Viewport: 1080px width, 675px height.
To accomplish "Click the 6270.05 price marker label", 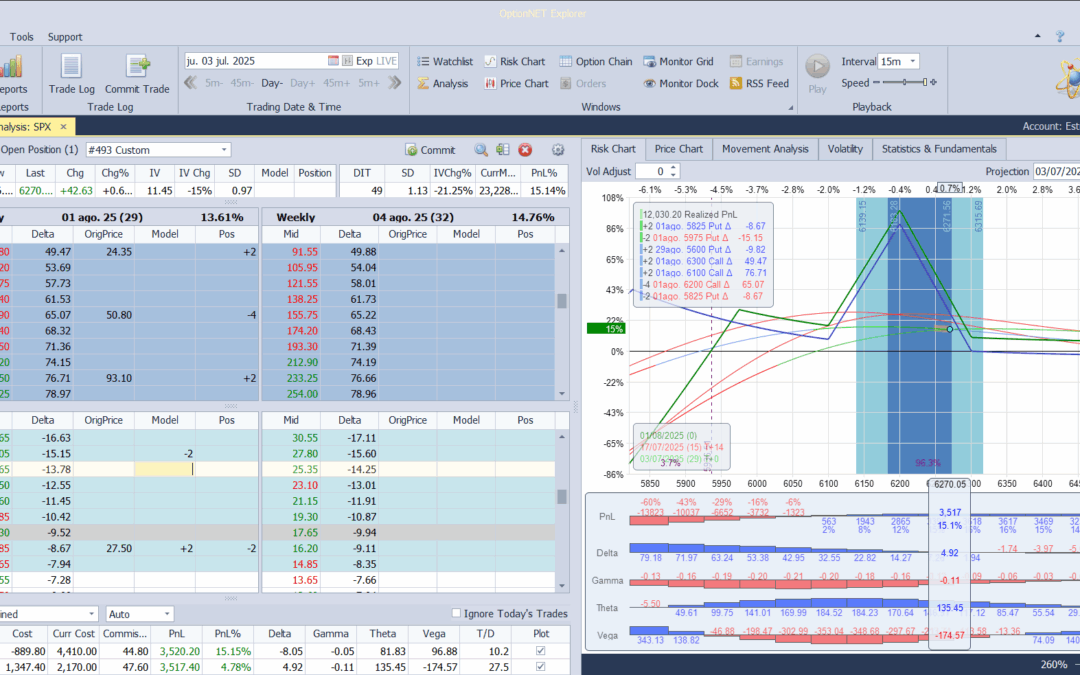I will [x=950, y=484].
